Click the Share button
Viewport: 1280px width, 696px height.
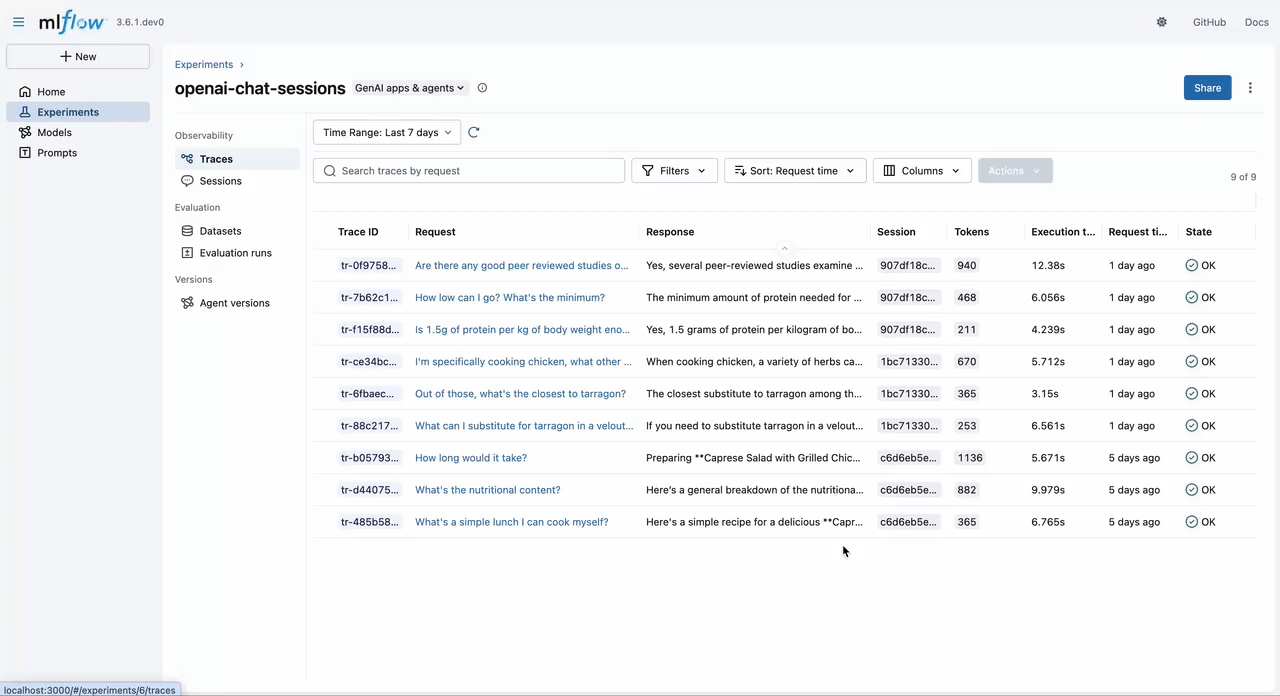(1207, 88)
